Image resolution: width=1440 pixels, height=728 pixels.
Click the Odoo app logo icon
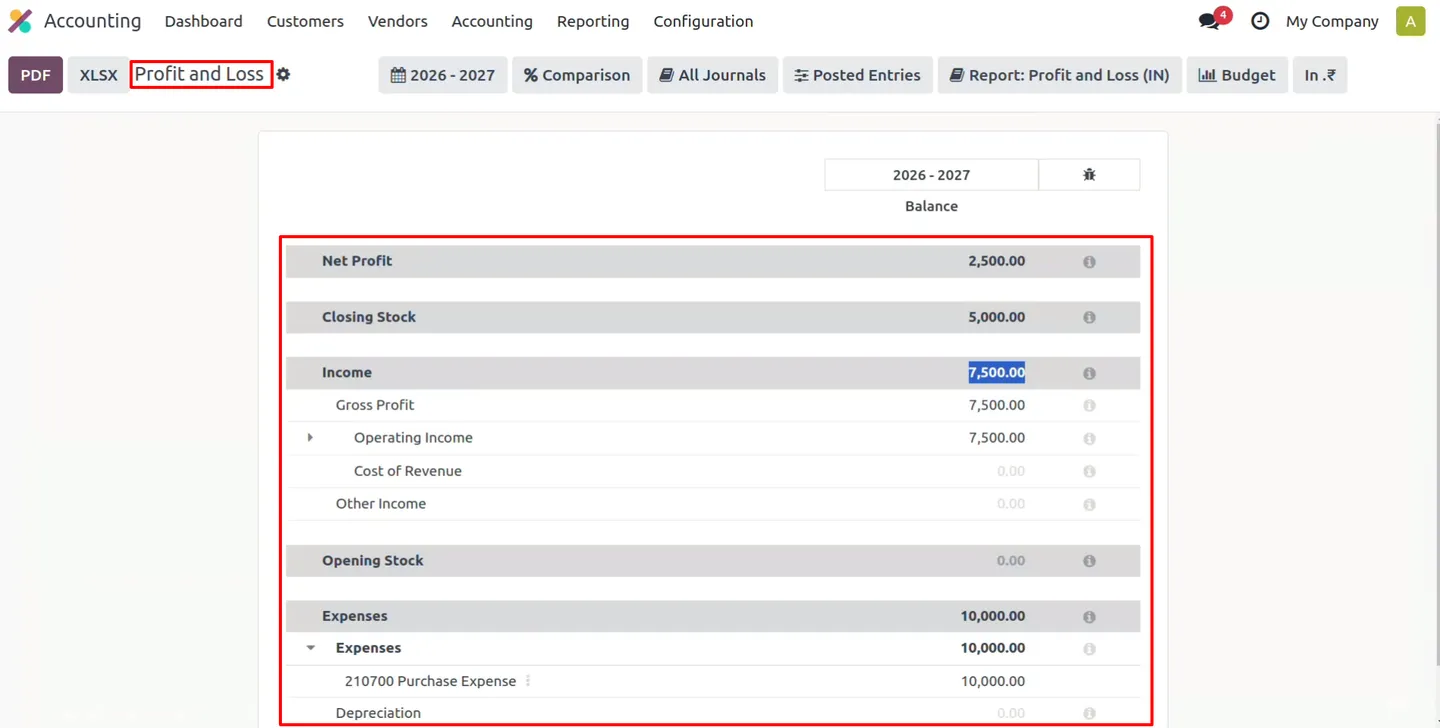20,21
